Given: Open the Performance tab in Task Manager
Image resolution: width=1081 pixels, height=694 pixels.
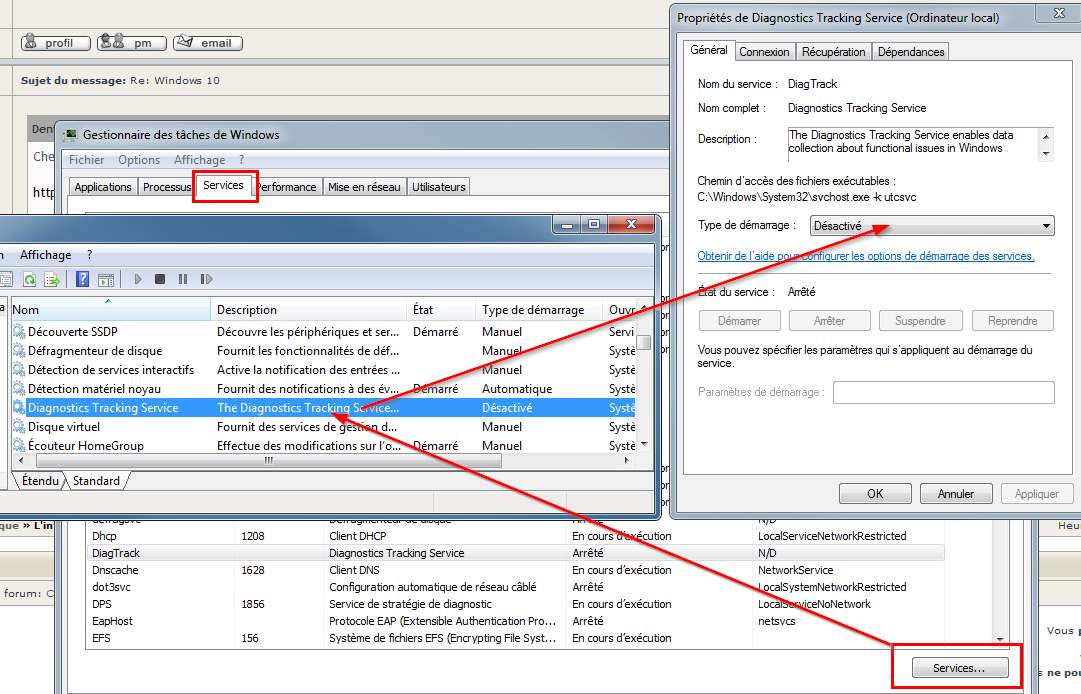Looking at the screenshot, I should click(x=287, y=187).
